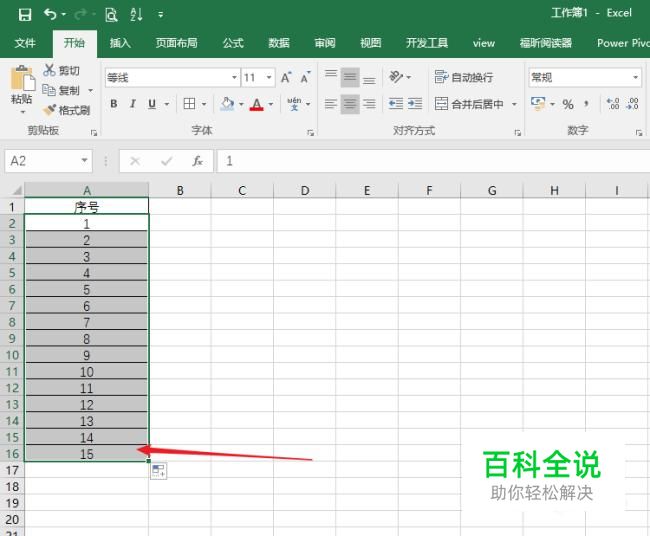Image resolution: width=650 pixels, height=536 pixels.
Task: Click the comma style icon
Action: point(586,104)
